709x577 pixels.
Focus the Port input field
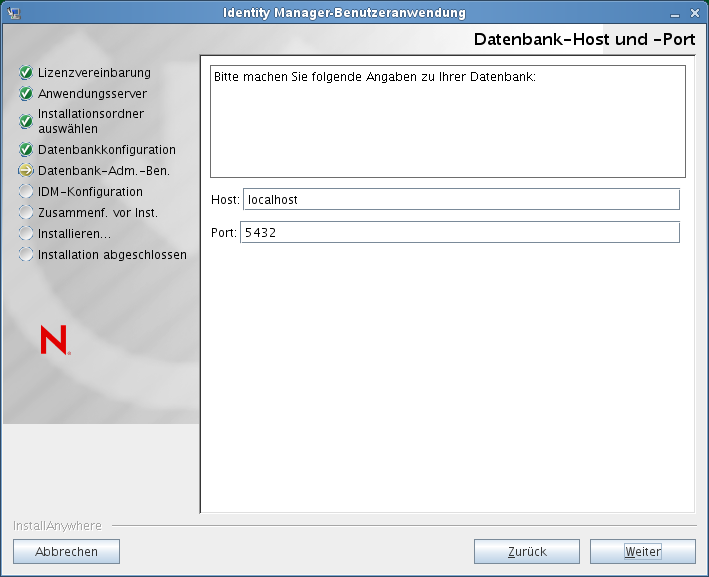[460, 232]
